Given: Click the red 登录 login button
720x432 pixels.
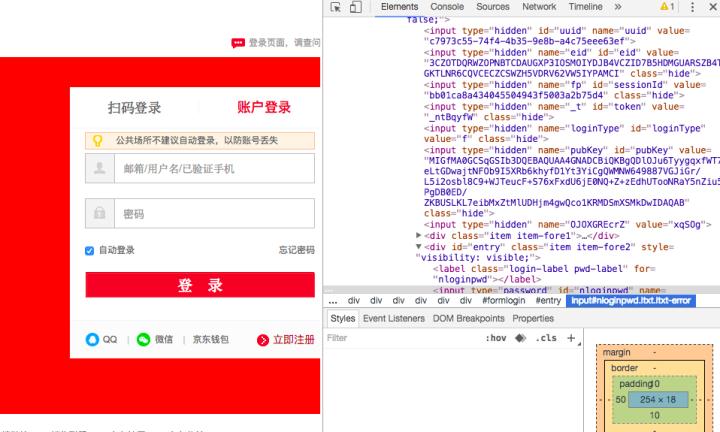Looking at the screenshot, I should [200, 285].
